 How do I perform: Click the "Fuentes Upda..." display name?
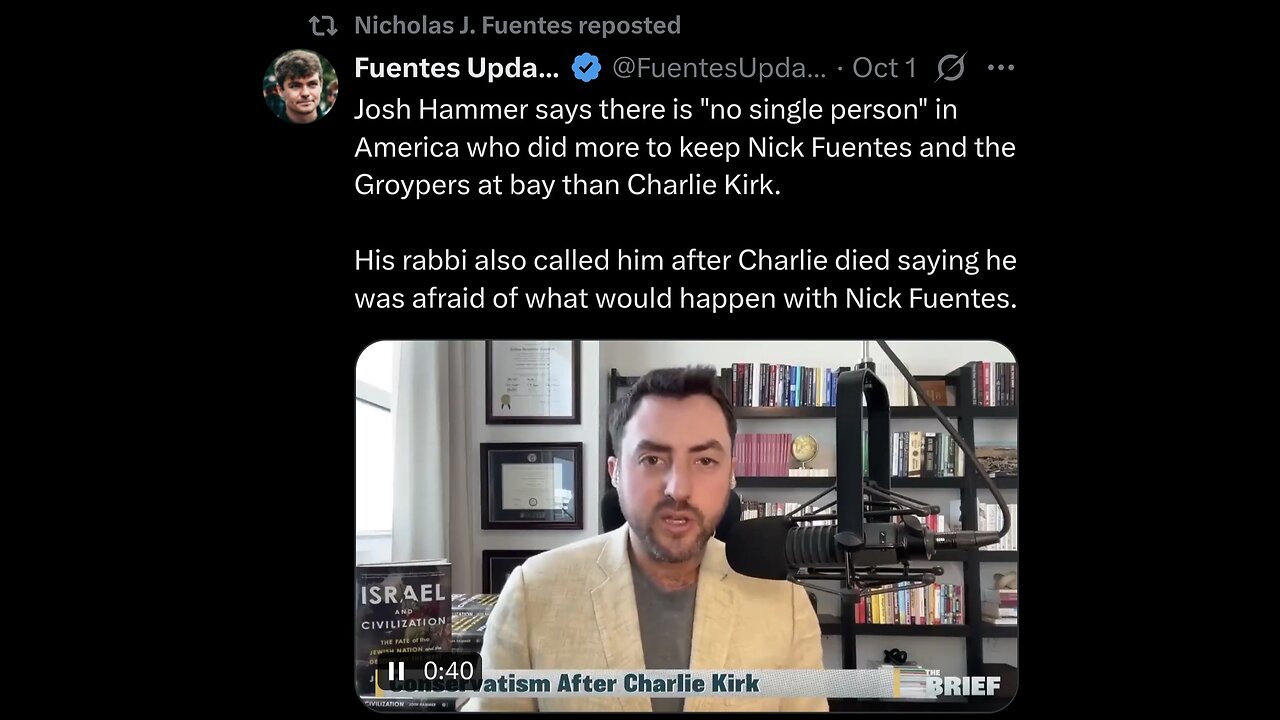456,68
